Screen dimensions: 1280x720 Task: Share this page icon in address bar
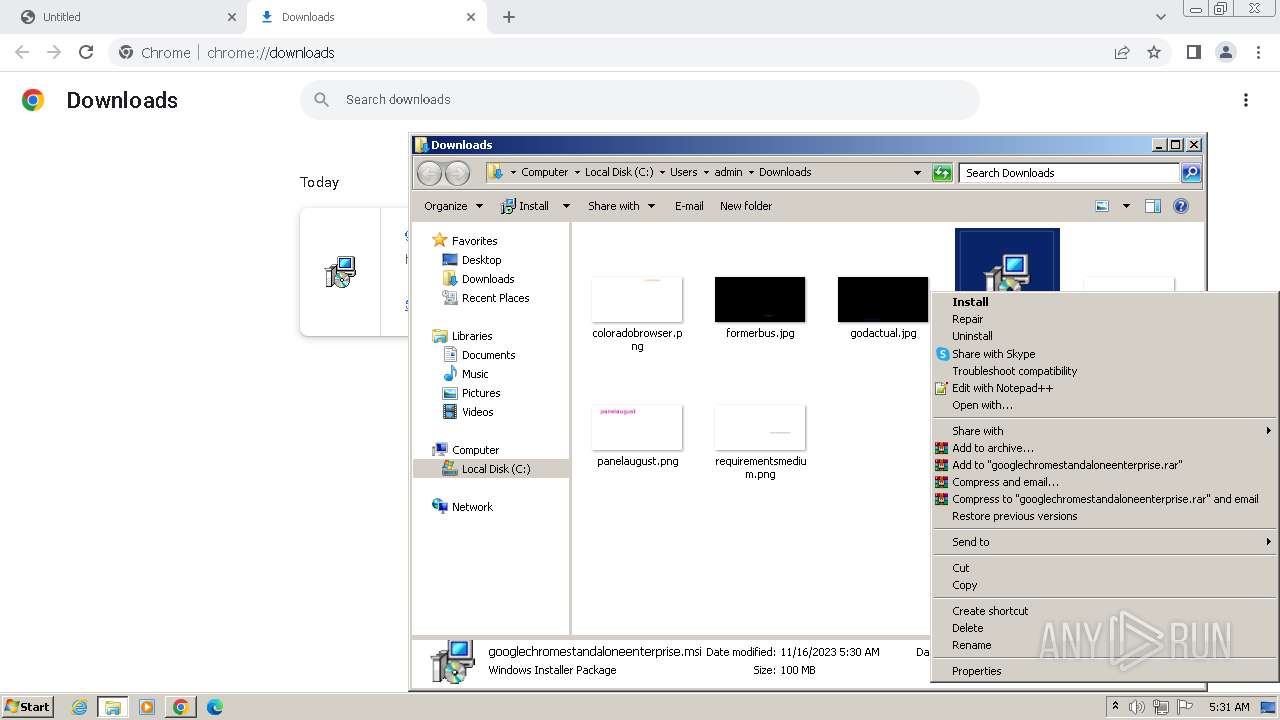coord(1122,52)
